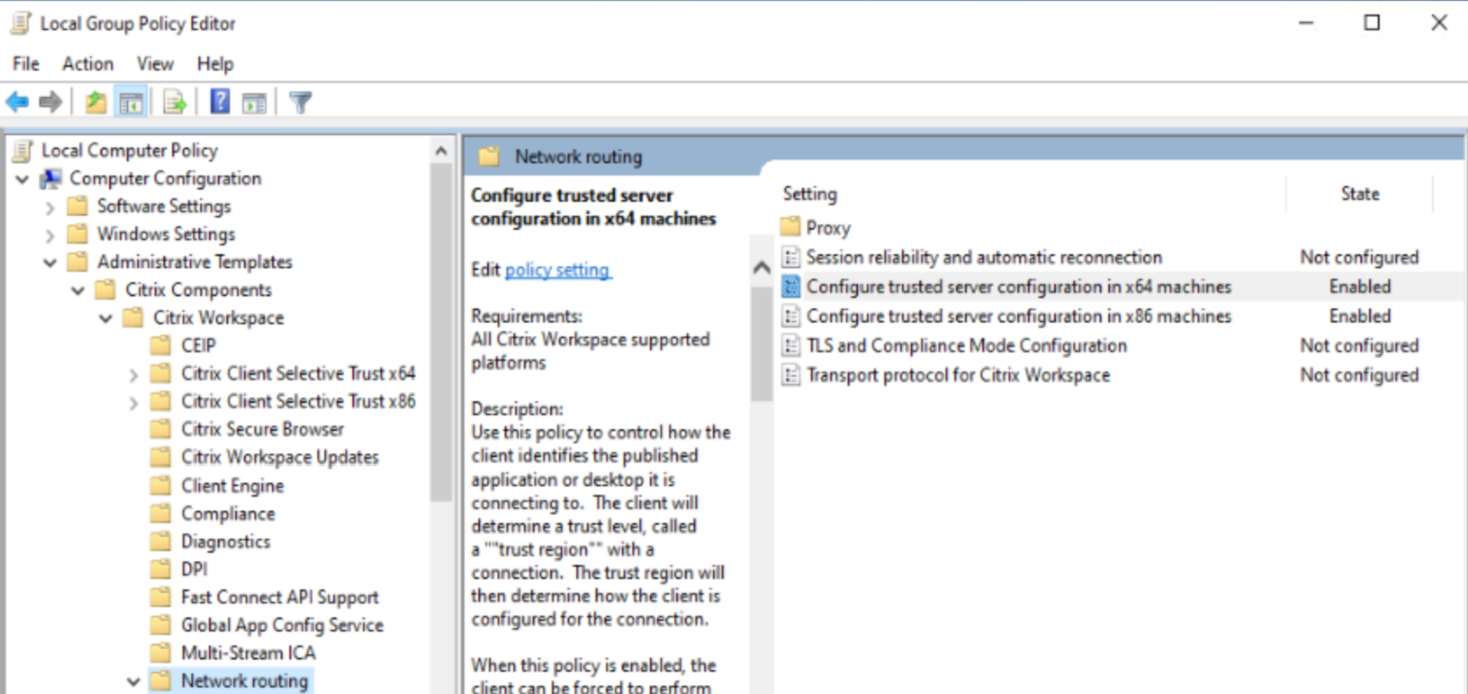Select the Network routing tree item
Viewport: 1468px width, 694px height.
(244, 682)
